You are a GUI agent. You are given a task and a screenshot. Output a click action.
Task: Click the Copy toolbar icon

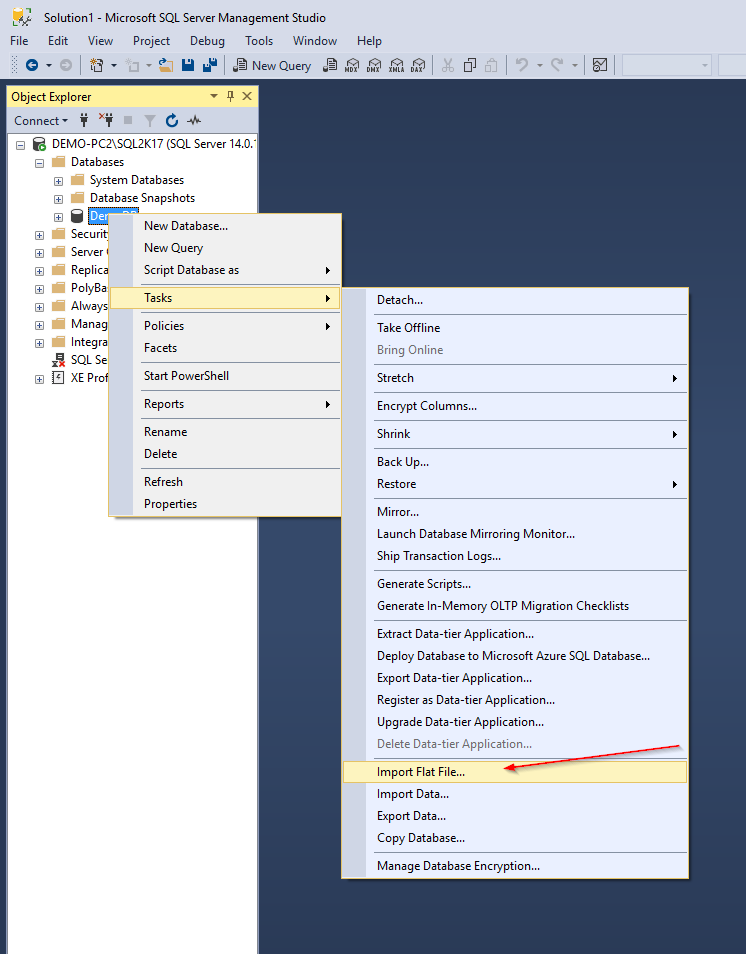click(x=470, y=65)
